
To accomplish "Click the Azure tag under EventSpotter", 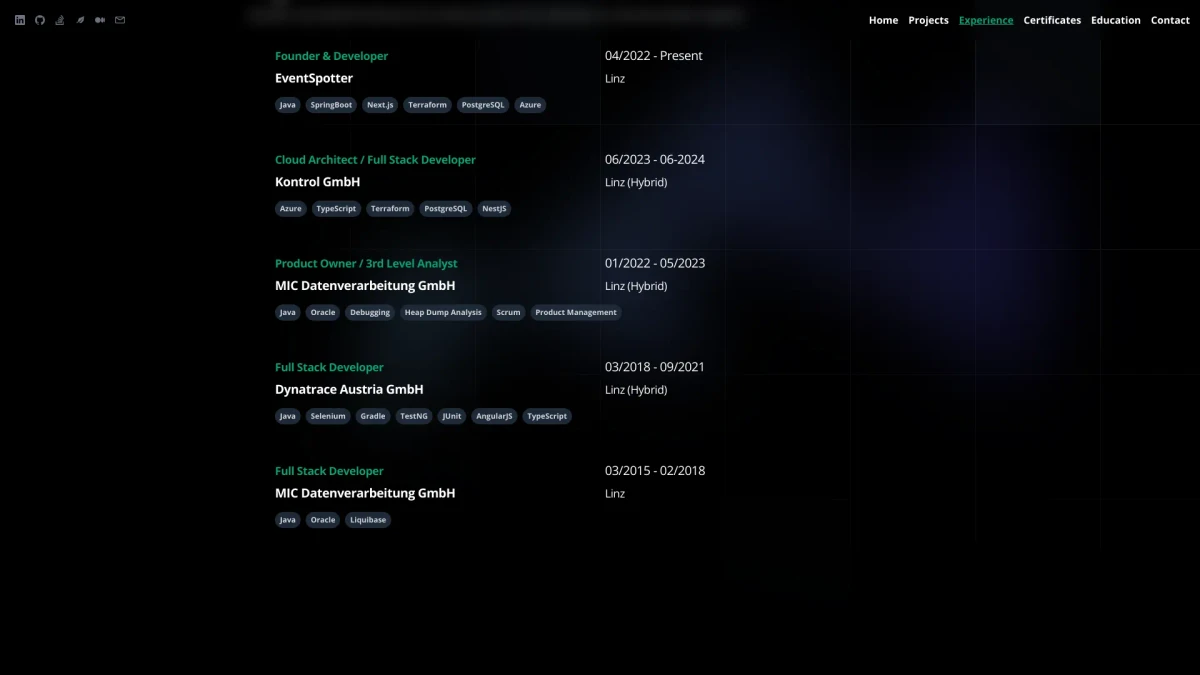I will coord(530,105).
